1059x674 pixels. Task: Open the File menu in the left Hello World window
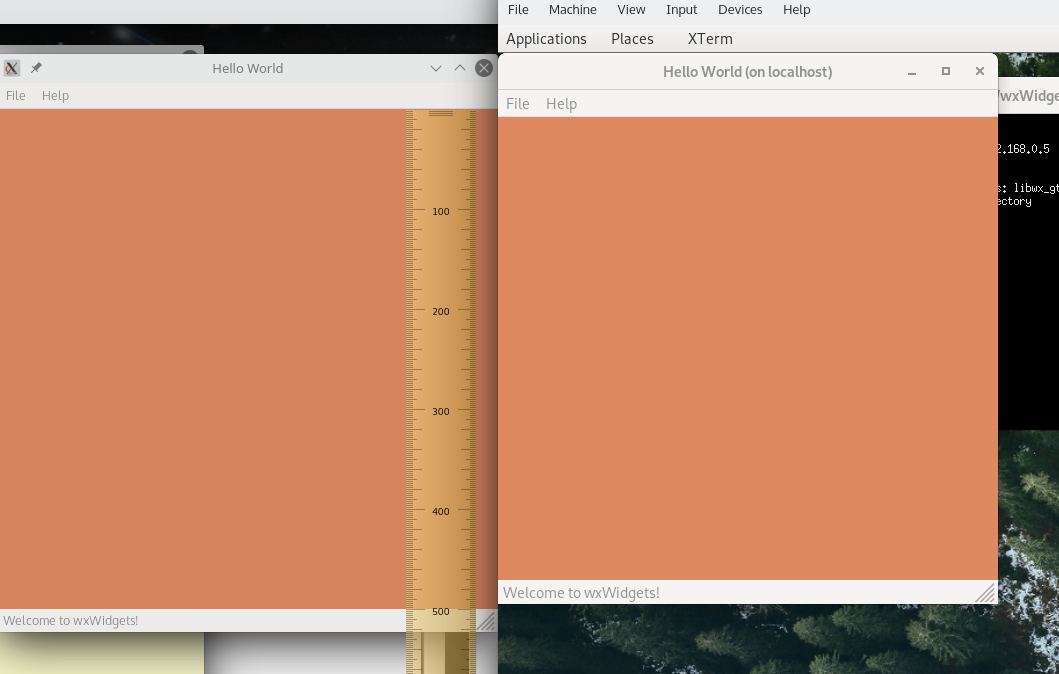[x=15, y=95]
